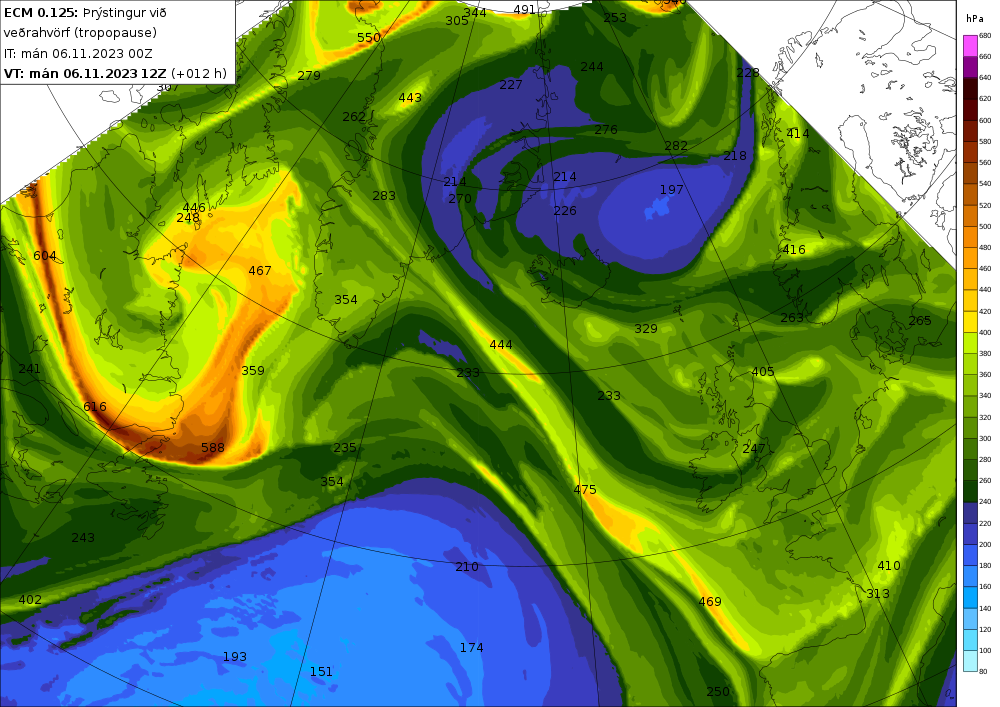Click the map value 604
This screenshot has width=1000, height=707.
click(45, 256)
